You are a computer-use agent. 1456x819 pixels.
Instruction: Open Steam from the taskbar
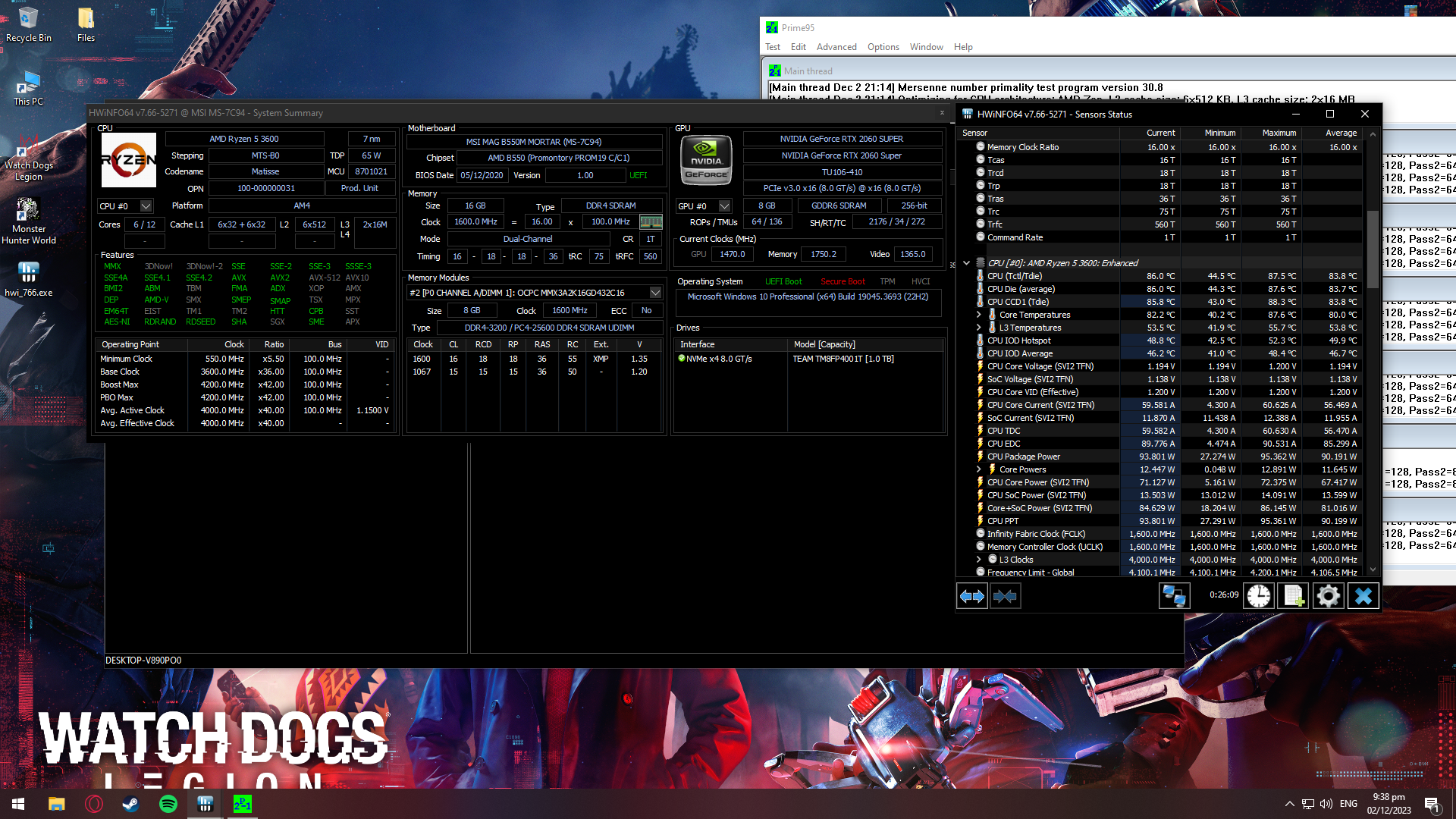coord(130,804)
